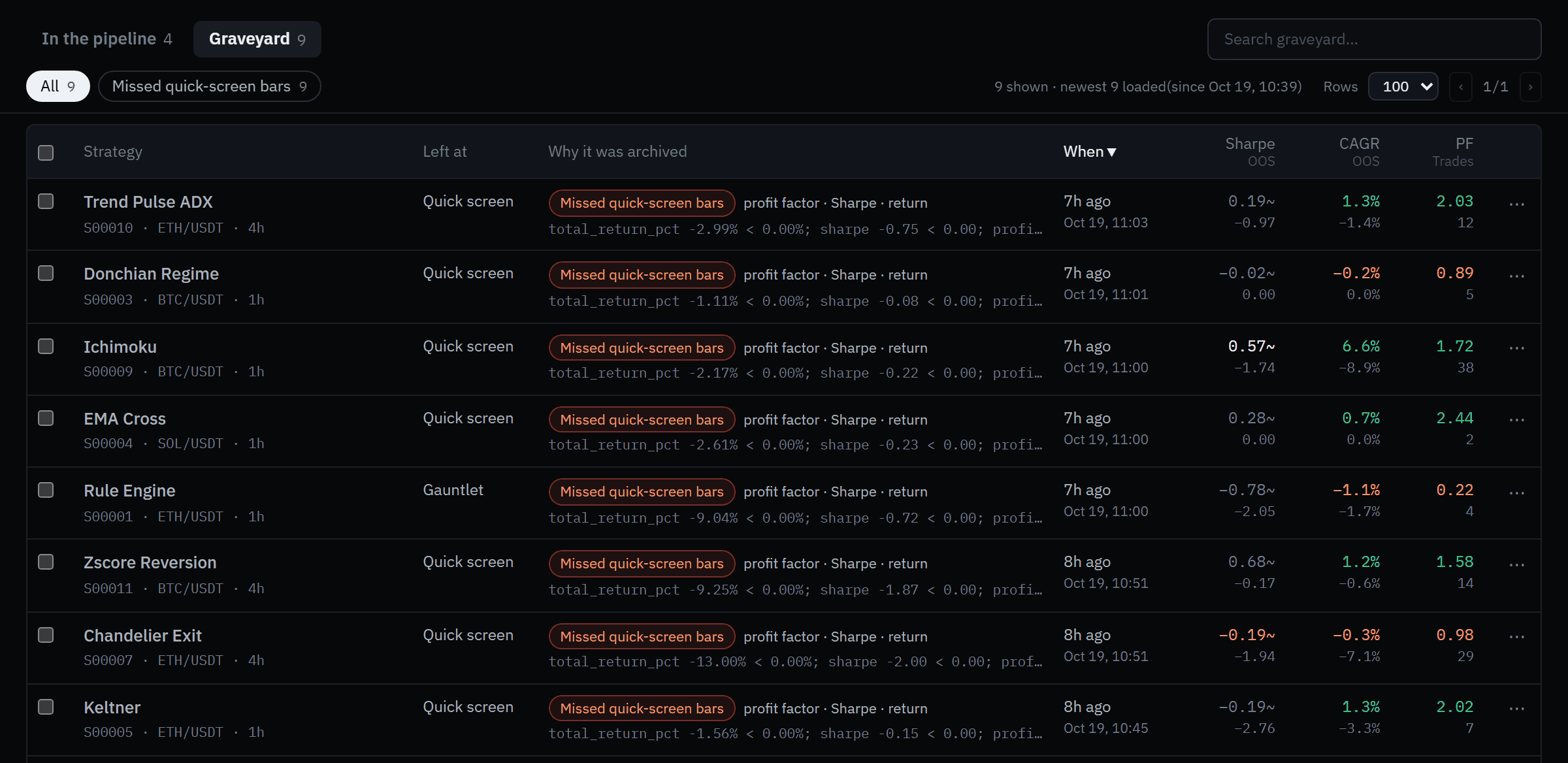Go to the previous page with the left arrow
The height and width of the screenshot is (763, 1568).
[x=1461, y=87]
